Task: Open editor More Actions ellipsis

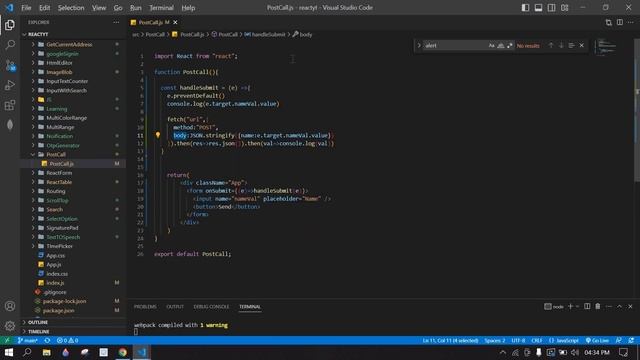Action: coord(631,22)
